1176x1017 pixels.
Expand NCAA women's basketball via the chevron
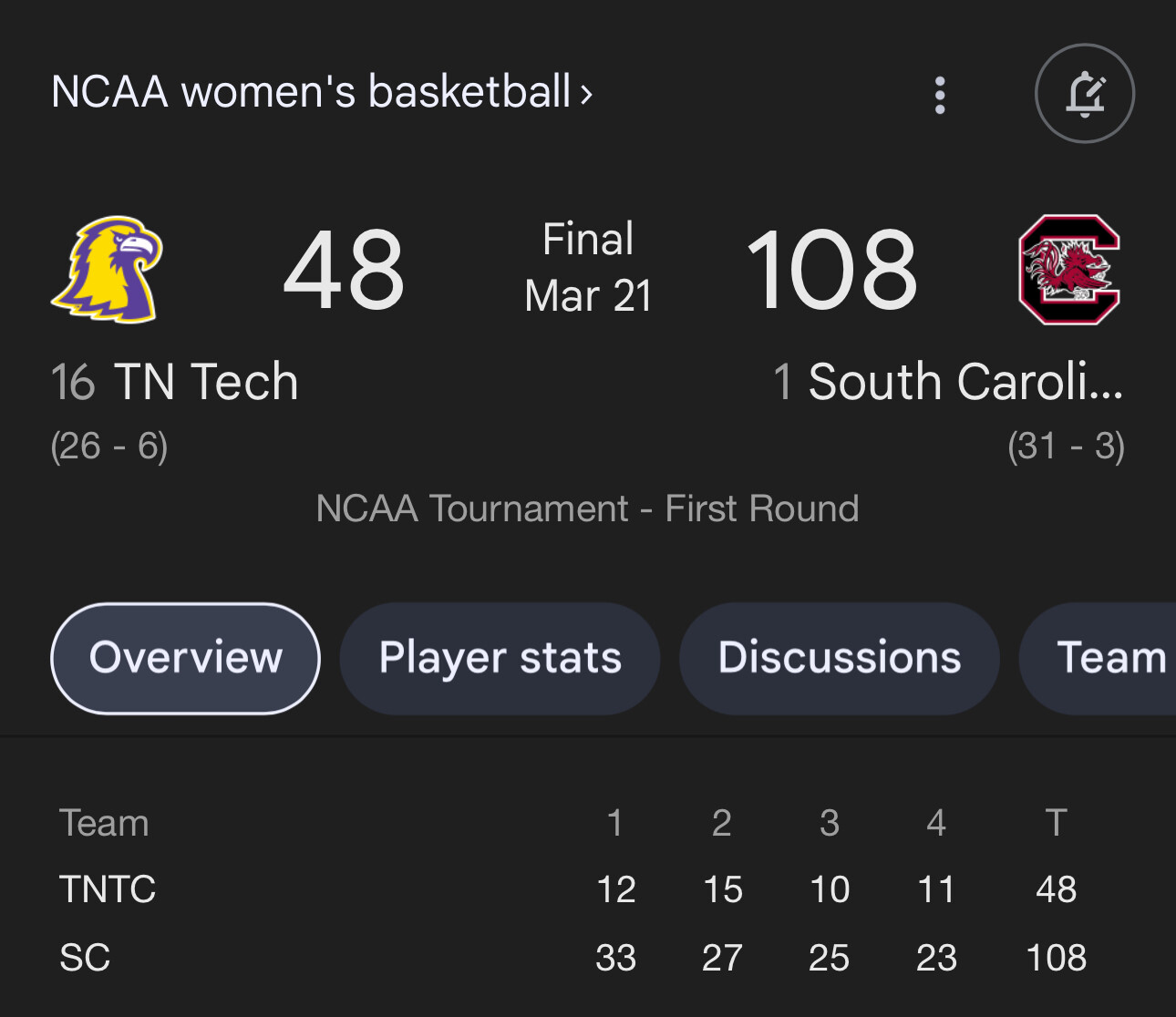click(x=586, y=94)
